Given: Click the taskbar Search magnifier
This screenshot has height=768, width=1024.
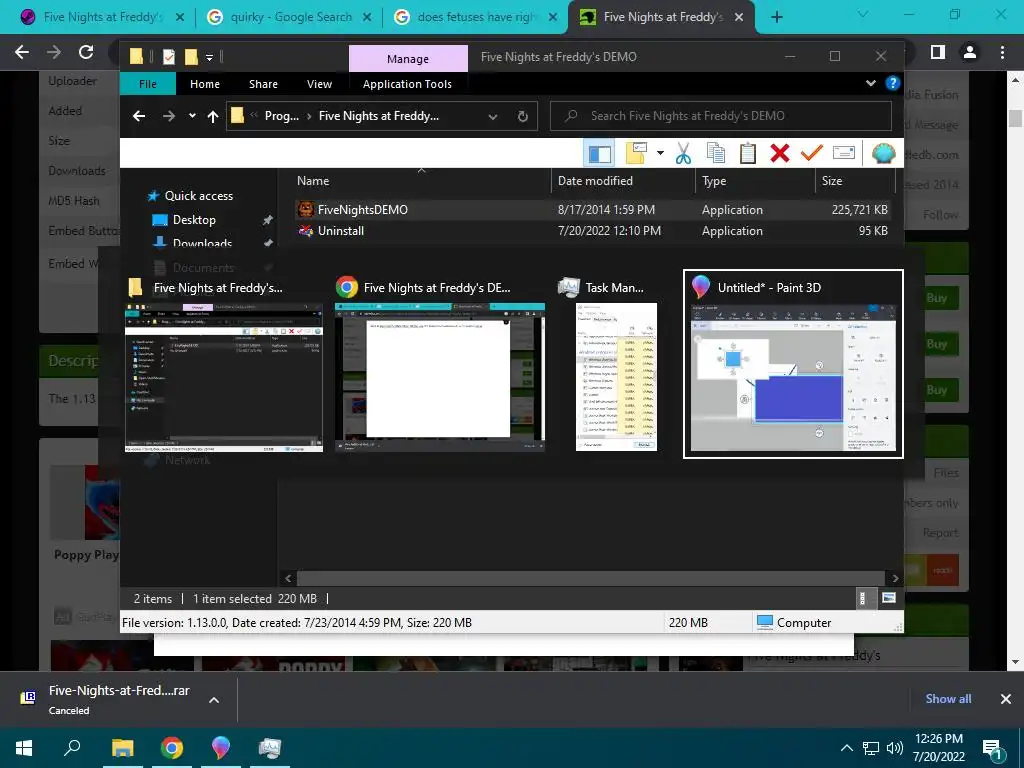Looking at the screenshot, I should click(x=72, y=748).
